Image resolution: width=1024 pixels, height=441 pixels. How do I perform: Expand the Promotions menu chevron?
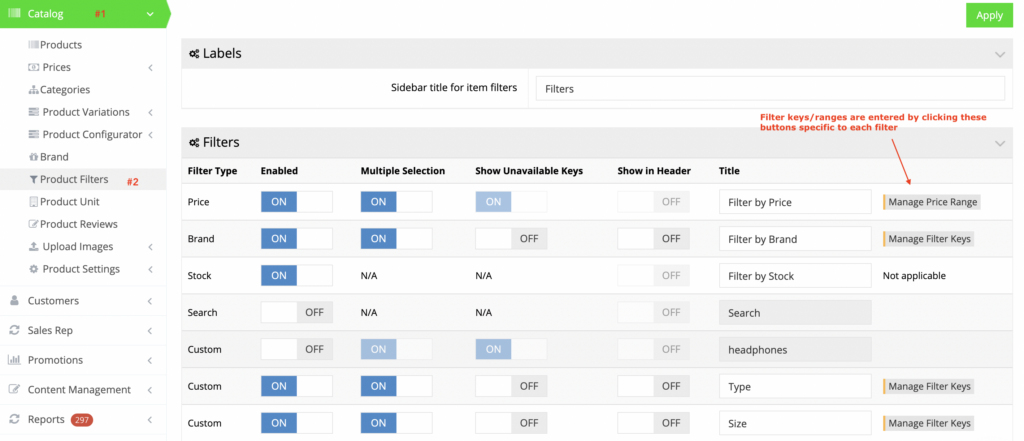[150, 360]
